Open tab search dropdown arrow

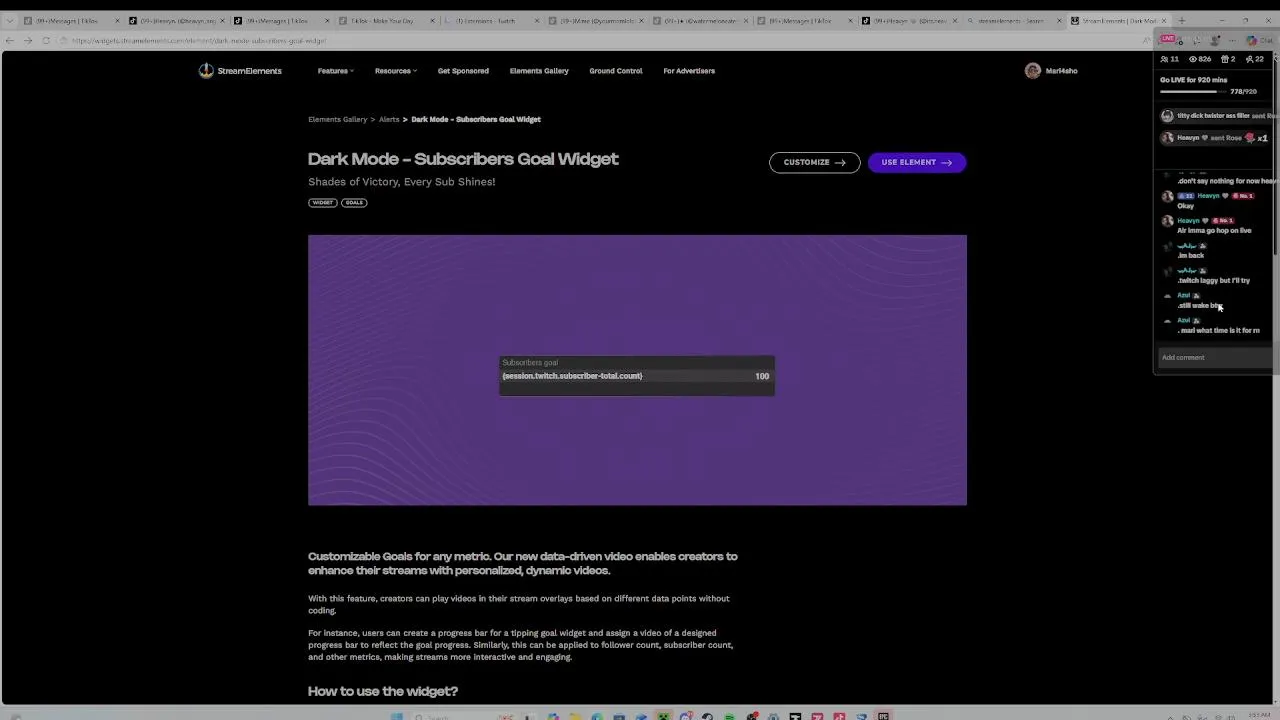(x=10, y=20)
